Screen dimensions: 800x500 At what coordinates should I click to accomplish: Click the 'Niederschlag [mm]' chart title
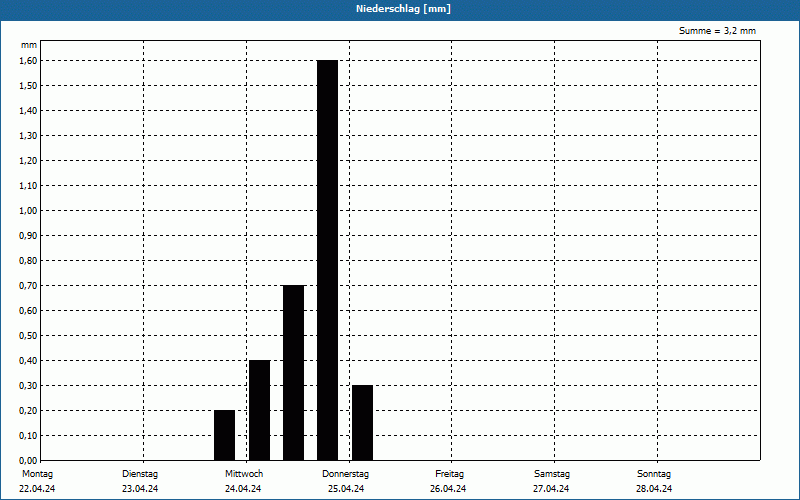(x=403, y=9)
